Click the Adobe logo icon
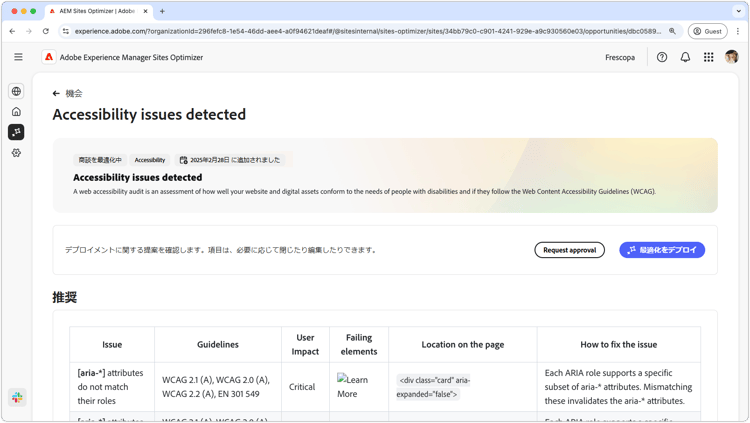 pos(49,57)
